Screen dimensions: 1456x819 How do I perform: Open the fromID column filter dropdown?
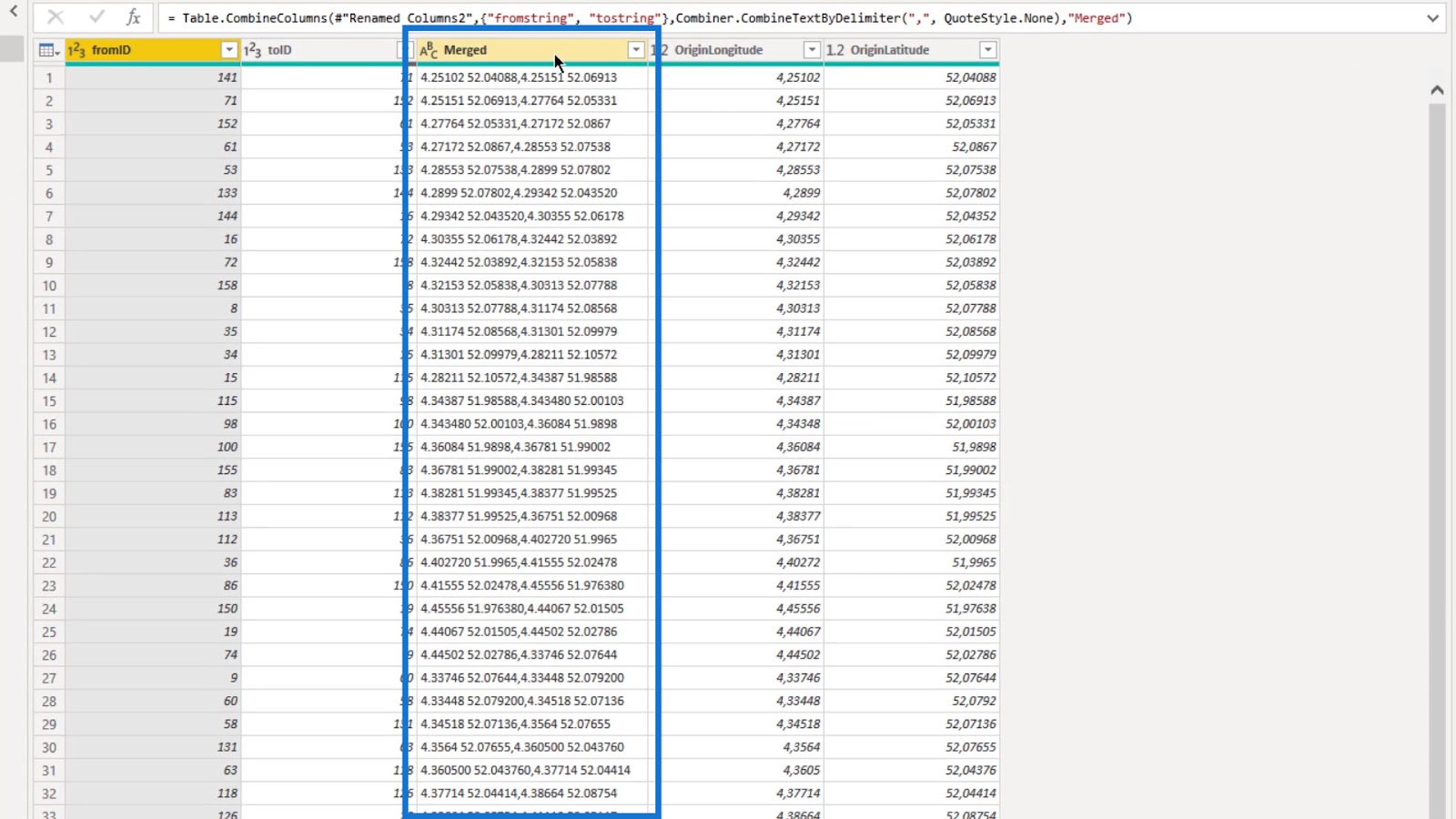pos(229,50)
